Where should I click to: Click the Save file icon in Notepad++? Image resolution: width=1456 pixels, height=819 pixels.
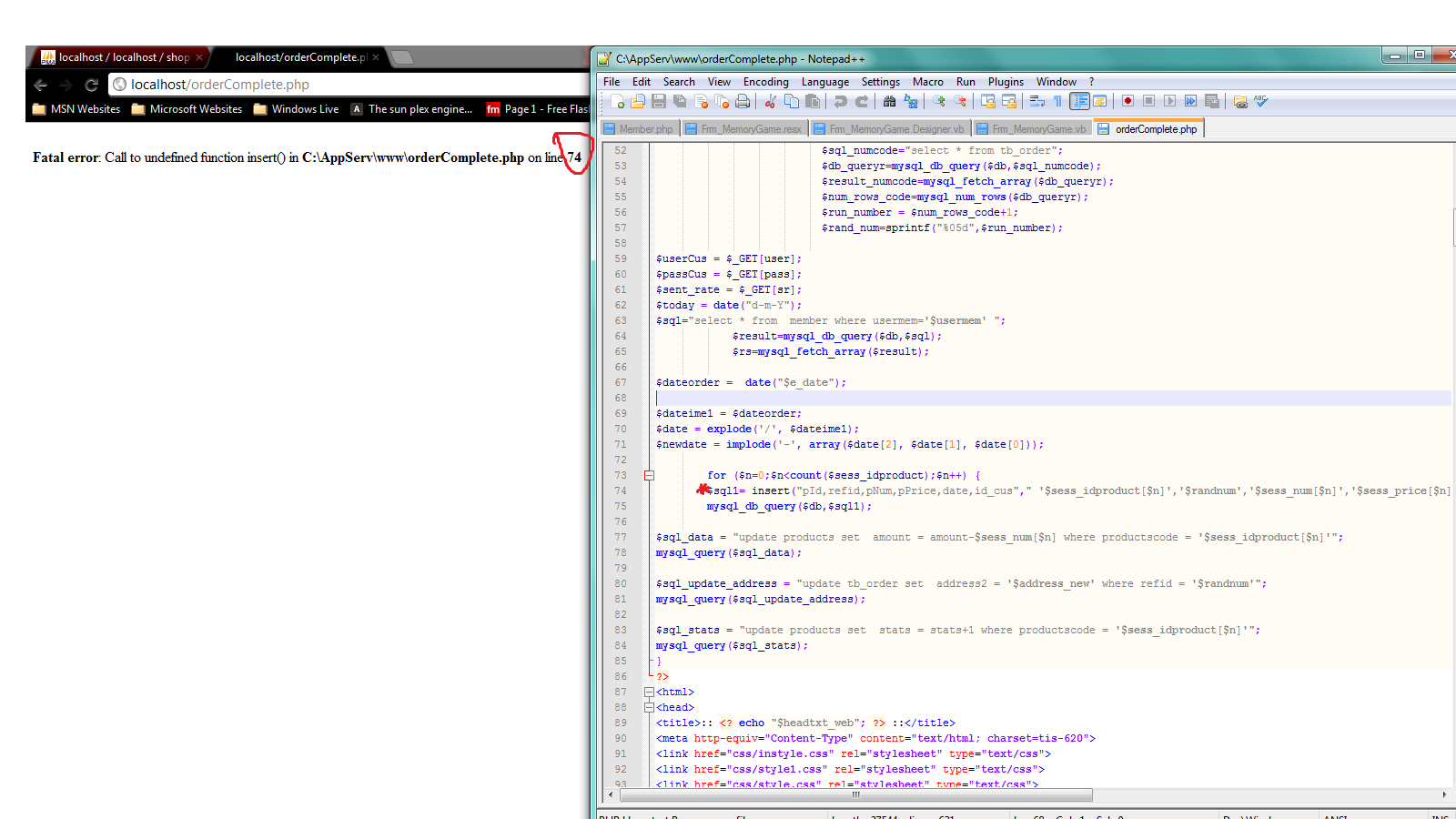[659, 101]
